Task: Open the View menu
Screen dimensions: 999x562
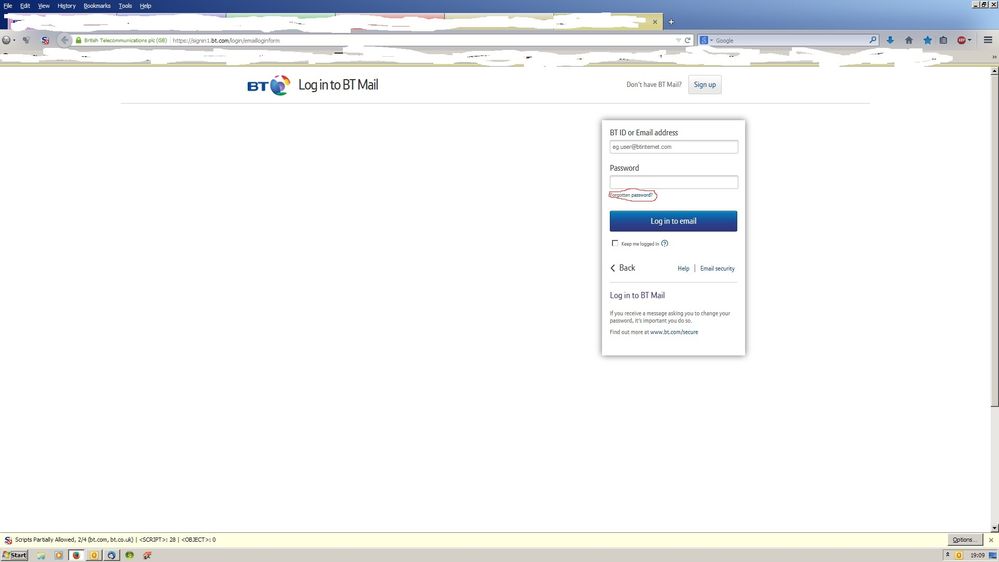Action: pos(43,6)
